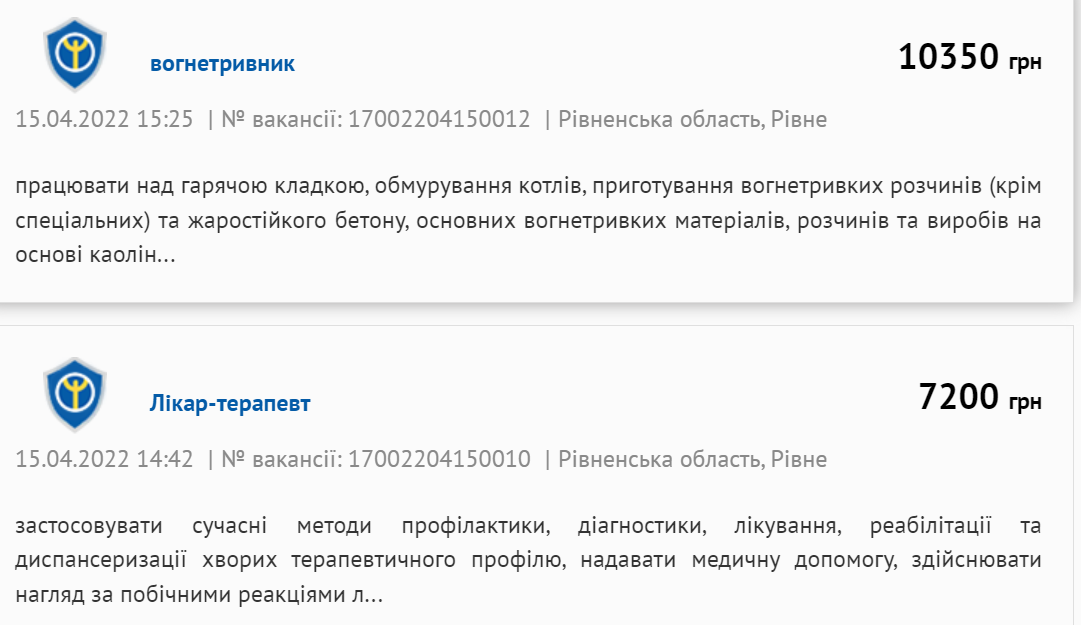Click the вогнетривник listing's Рівненська область, Рівне location
Image resolution: width=1081 pixels, height=625 pixels.
692,119
